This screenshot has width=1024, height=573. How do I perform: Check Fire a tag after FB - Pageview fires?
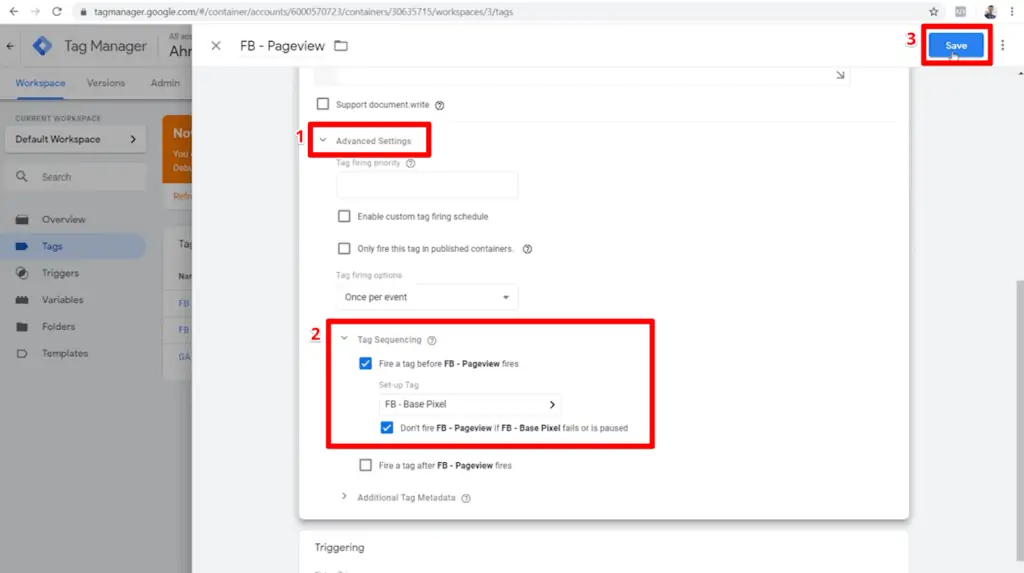pyautogui.click(x=365, y=465)
